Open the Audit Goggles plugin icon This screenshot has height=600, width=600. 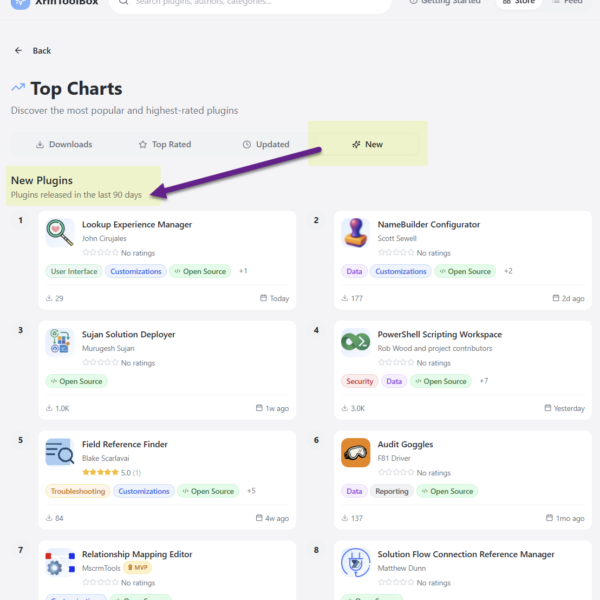click(x=355, y=452)
